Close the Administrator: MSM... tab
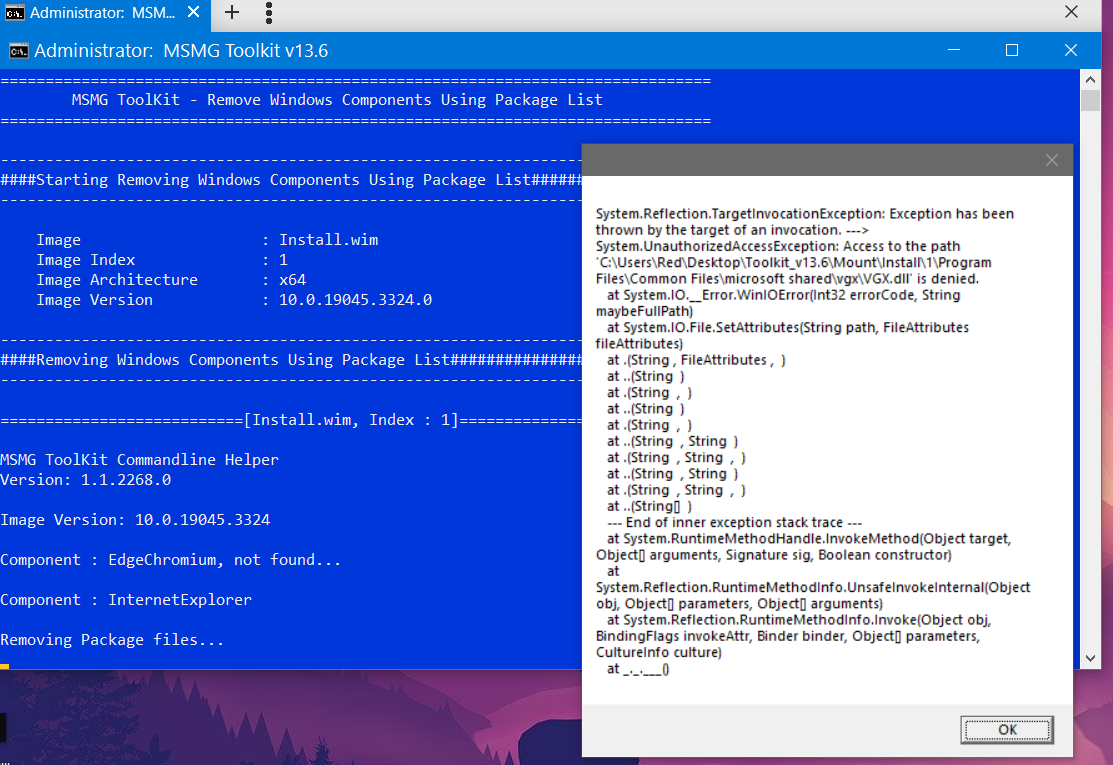 coord(193,12)
